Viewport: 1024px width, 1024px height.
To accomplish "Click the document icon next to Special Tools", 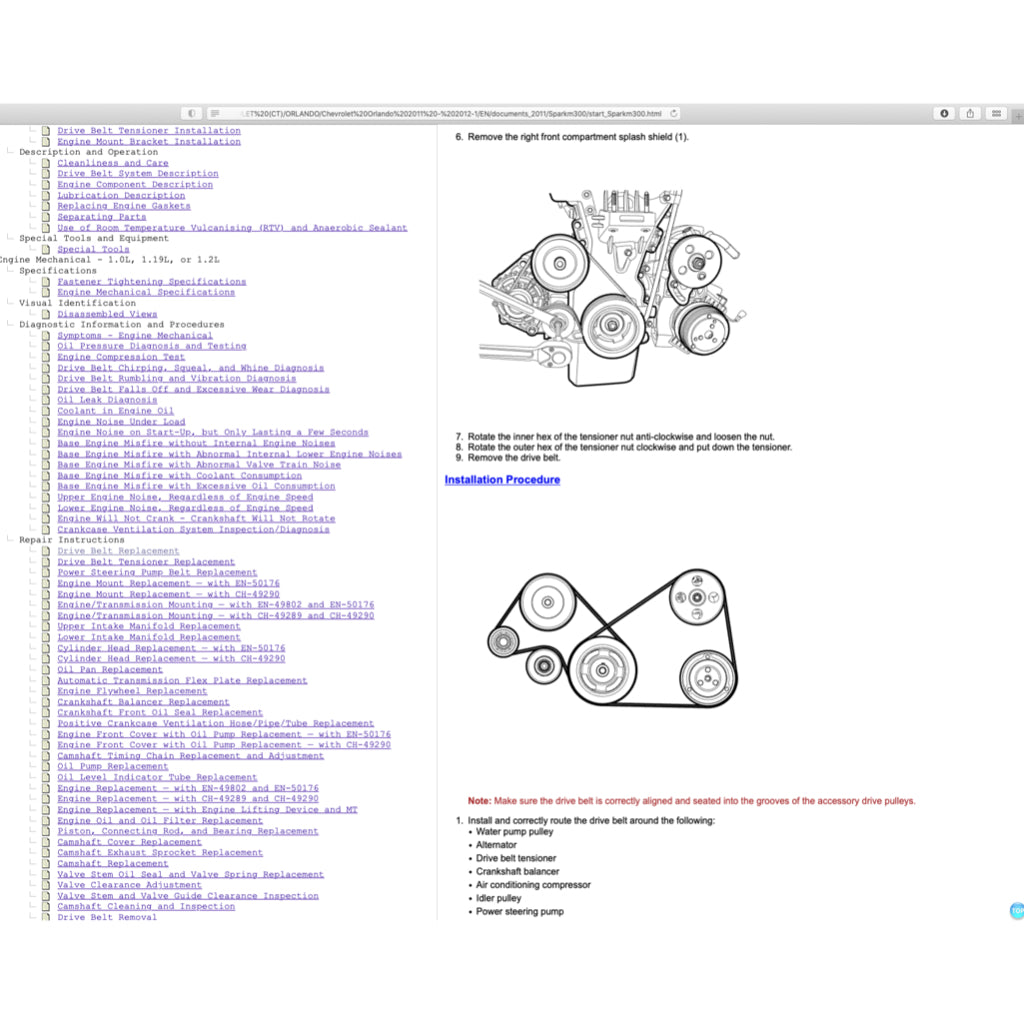I will 46,249.
